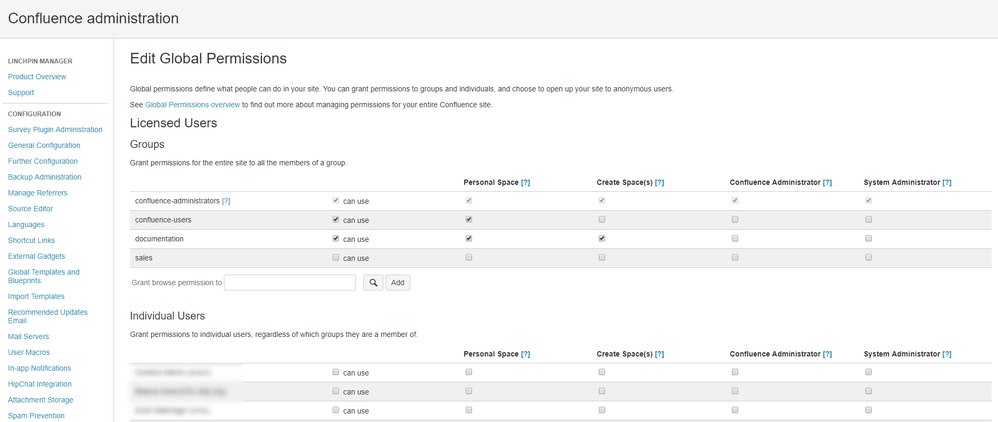The image size is (998, 422).
Task: Open Languages settings
Action: click(26, 225)
